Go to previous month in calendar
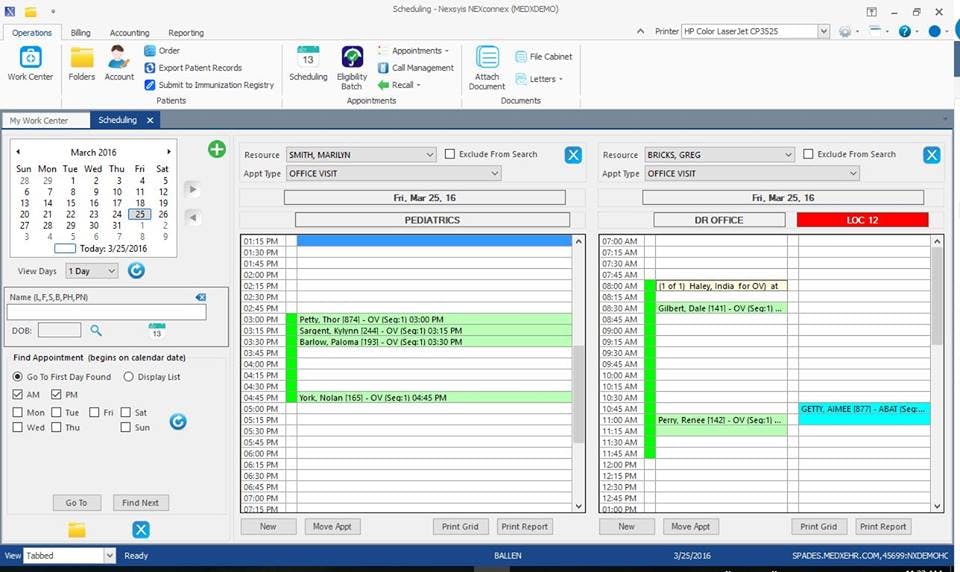This screenshot has width=960, height=572. 18,152
